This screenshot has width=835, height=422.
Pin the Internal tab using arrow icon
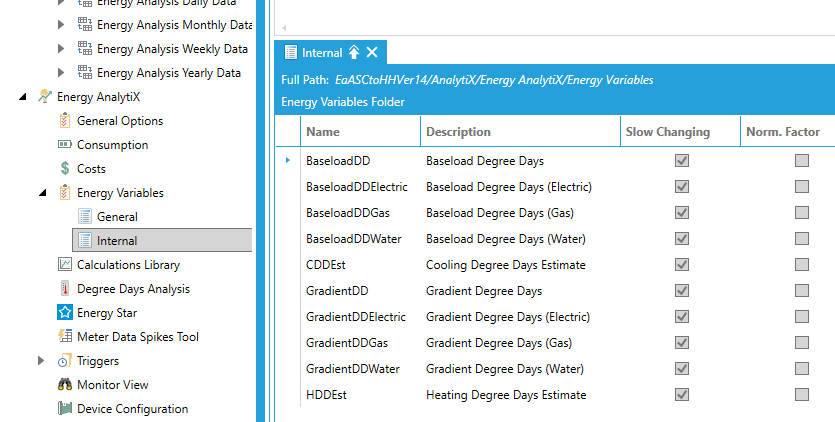tap(353, 52)
